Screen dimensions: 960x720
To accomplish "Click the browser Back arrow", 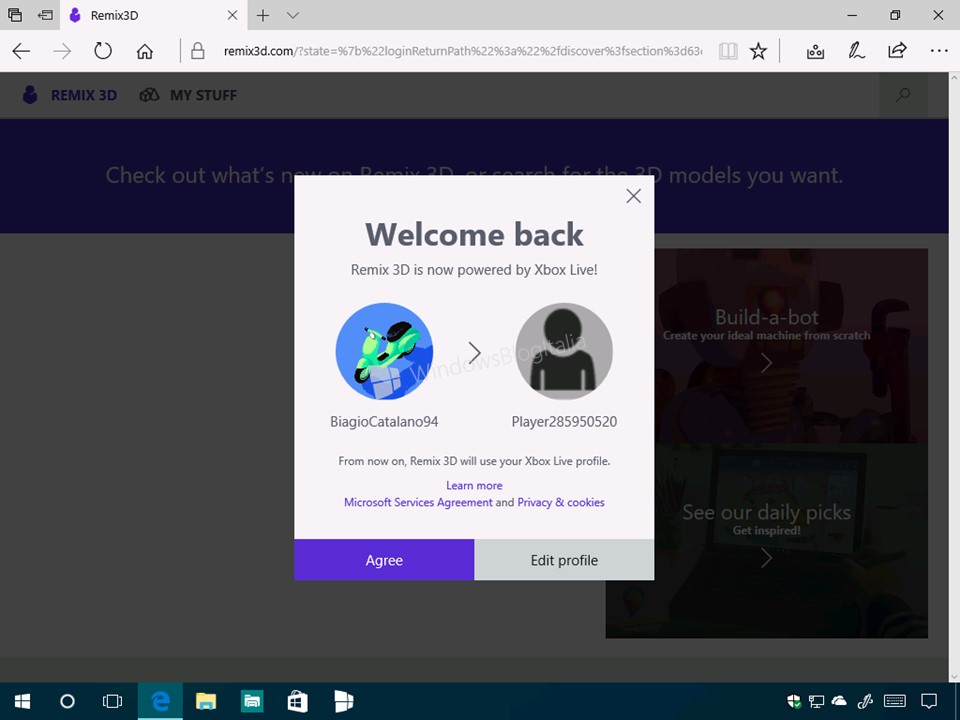I will pos(21,51).
